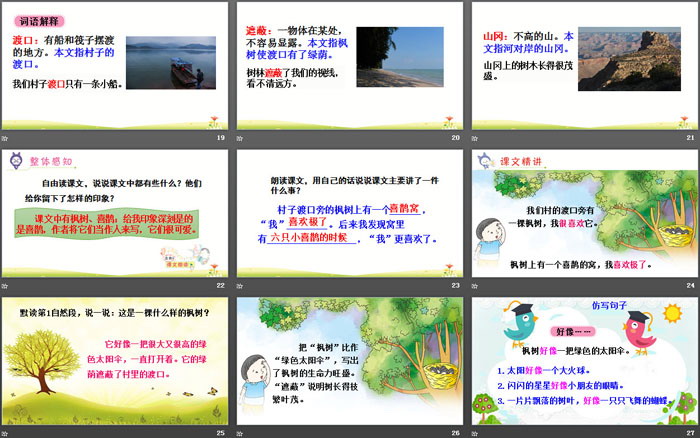This screenshot has width=700, height=438.
Task: Select slide 24 thumbnail titled 课文精讲
Action: (585, 213)
